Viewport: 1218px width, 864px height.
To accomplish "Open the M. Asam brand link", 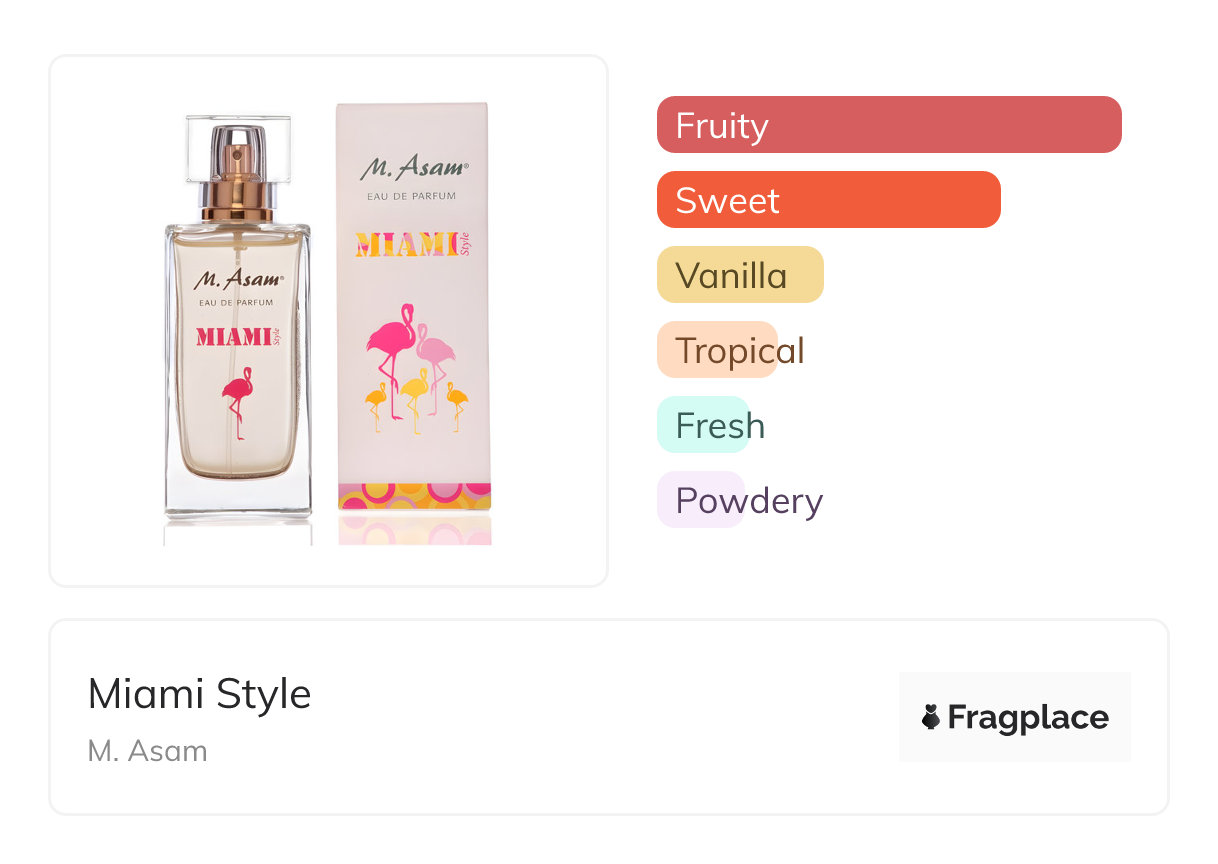I will click(147, 750).
